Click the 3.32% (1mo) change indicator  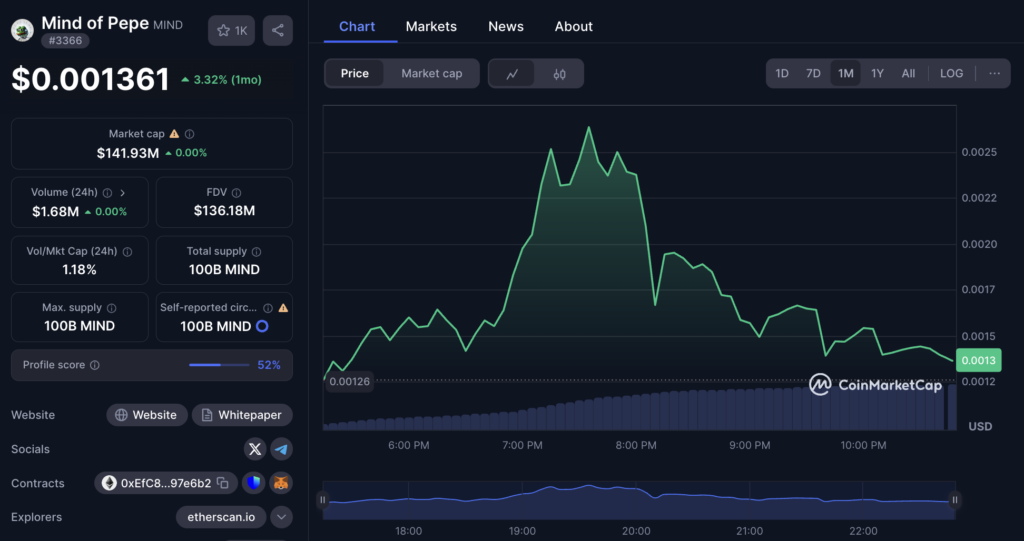tap(221, 80)
